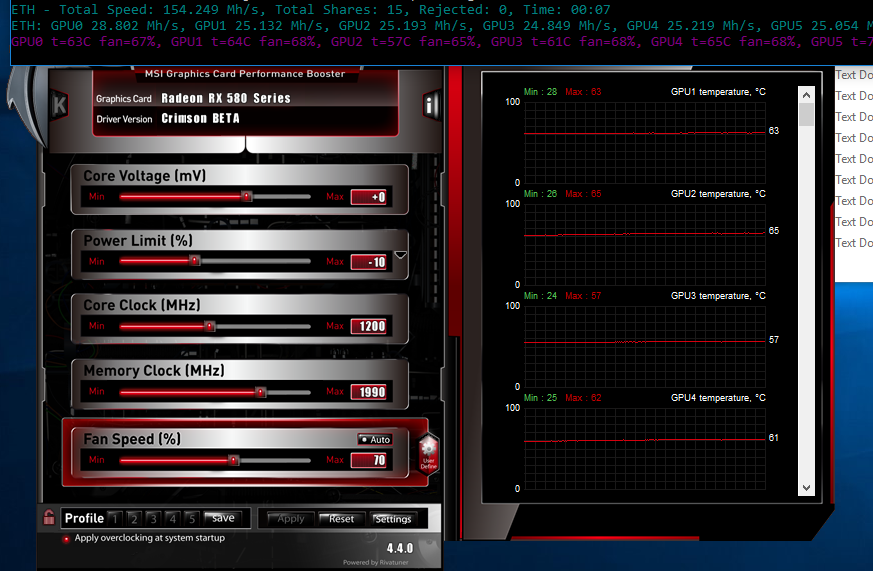Click the GPU2 temperature graph
The height and width of the screenshot is (571, 873).
pyautogui.click(x=645, y=245)
